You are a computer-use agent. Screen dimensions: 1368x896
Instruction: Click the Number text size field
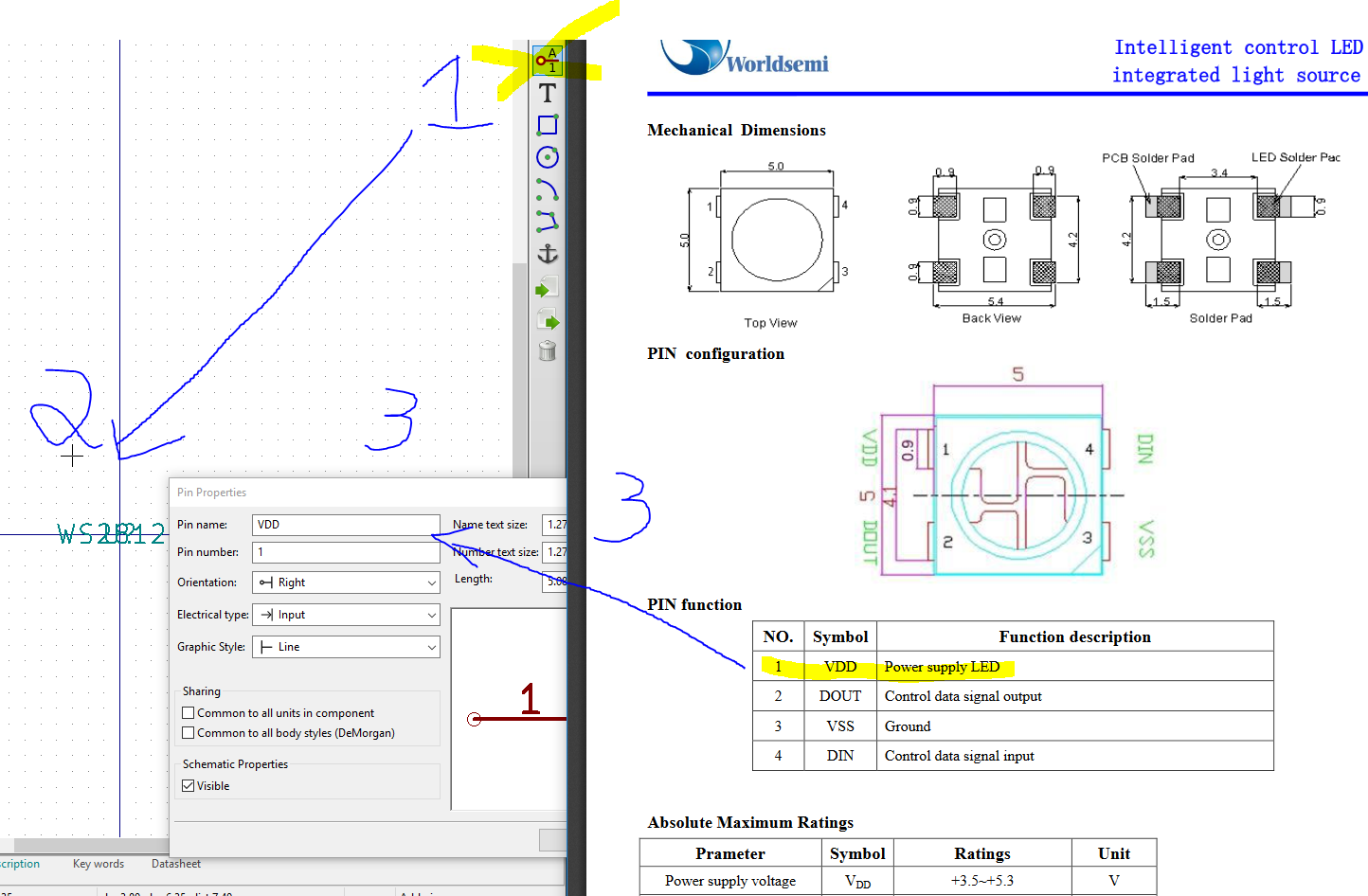pyautogui.click(x=554, y=552)
